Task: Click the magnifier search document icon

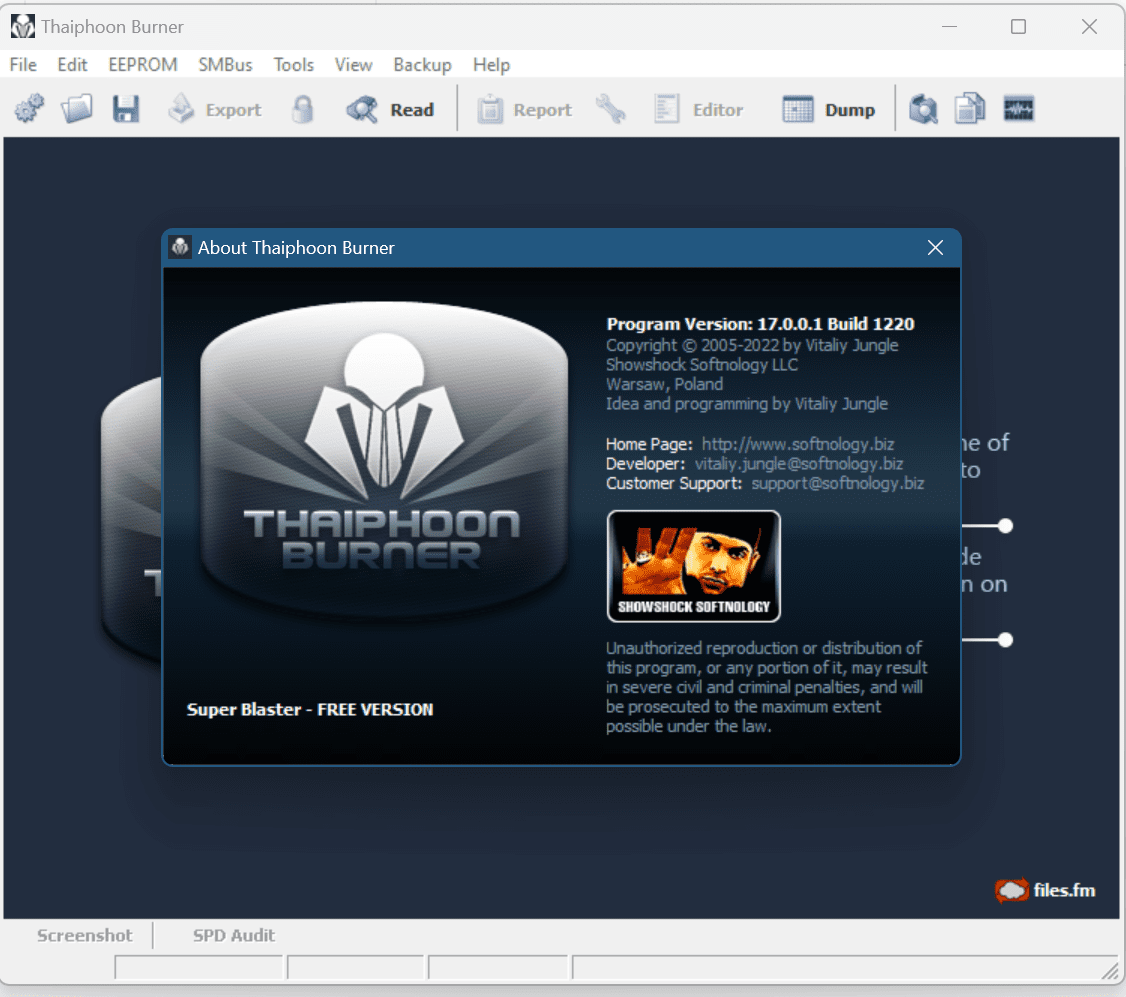Action: click(x=923, y=109)
